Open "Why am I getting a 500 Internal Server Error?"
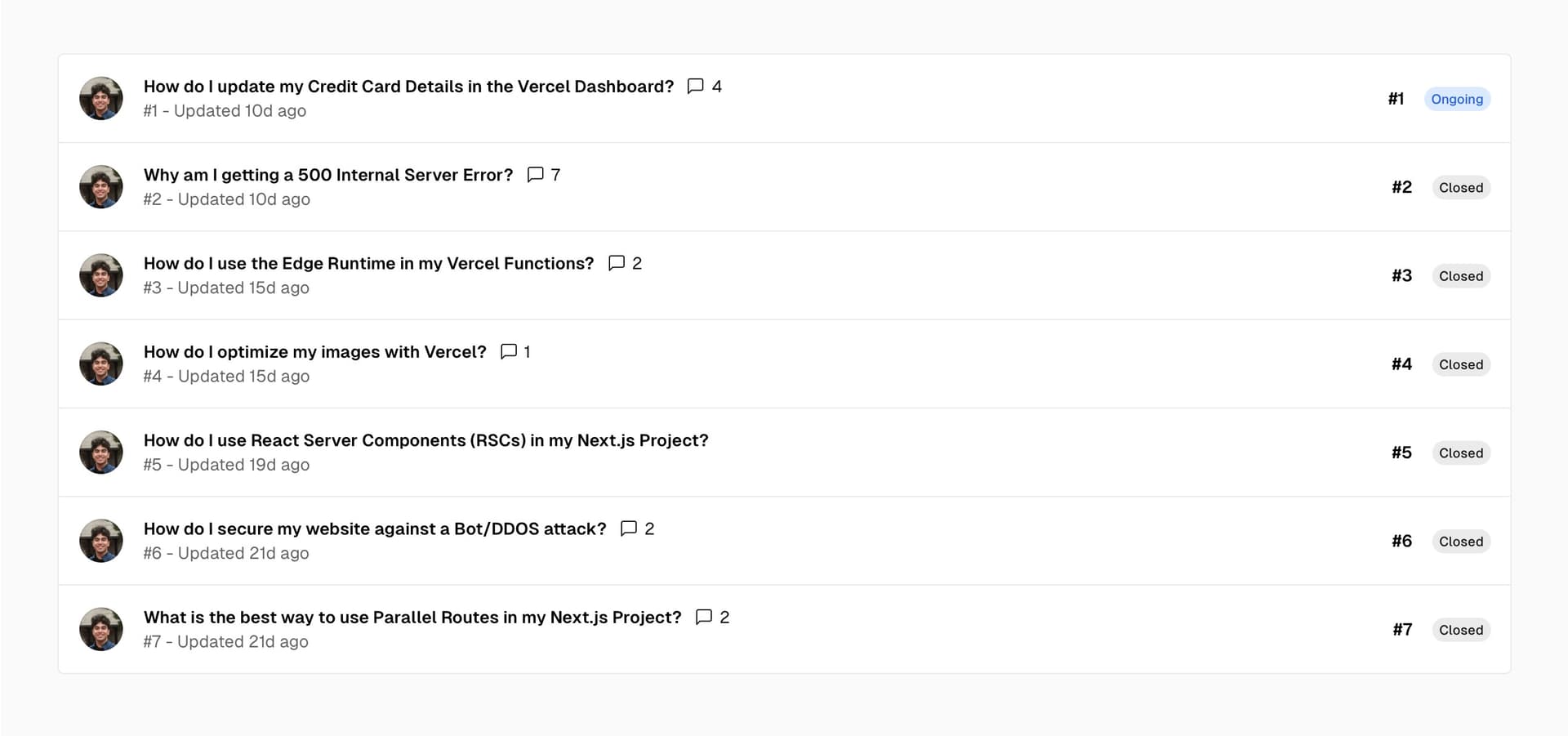 327,175
